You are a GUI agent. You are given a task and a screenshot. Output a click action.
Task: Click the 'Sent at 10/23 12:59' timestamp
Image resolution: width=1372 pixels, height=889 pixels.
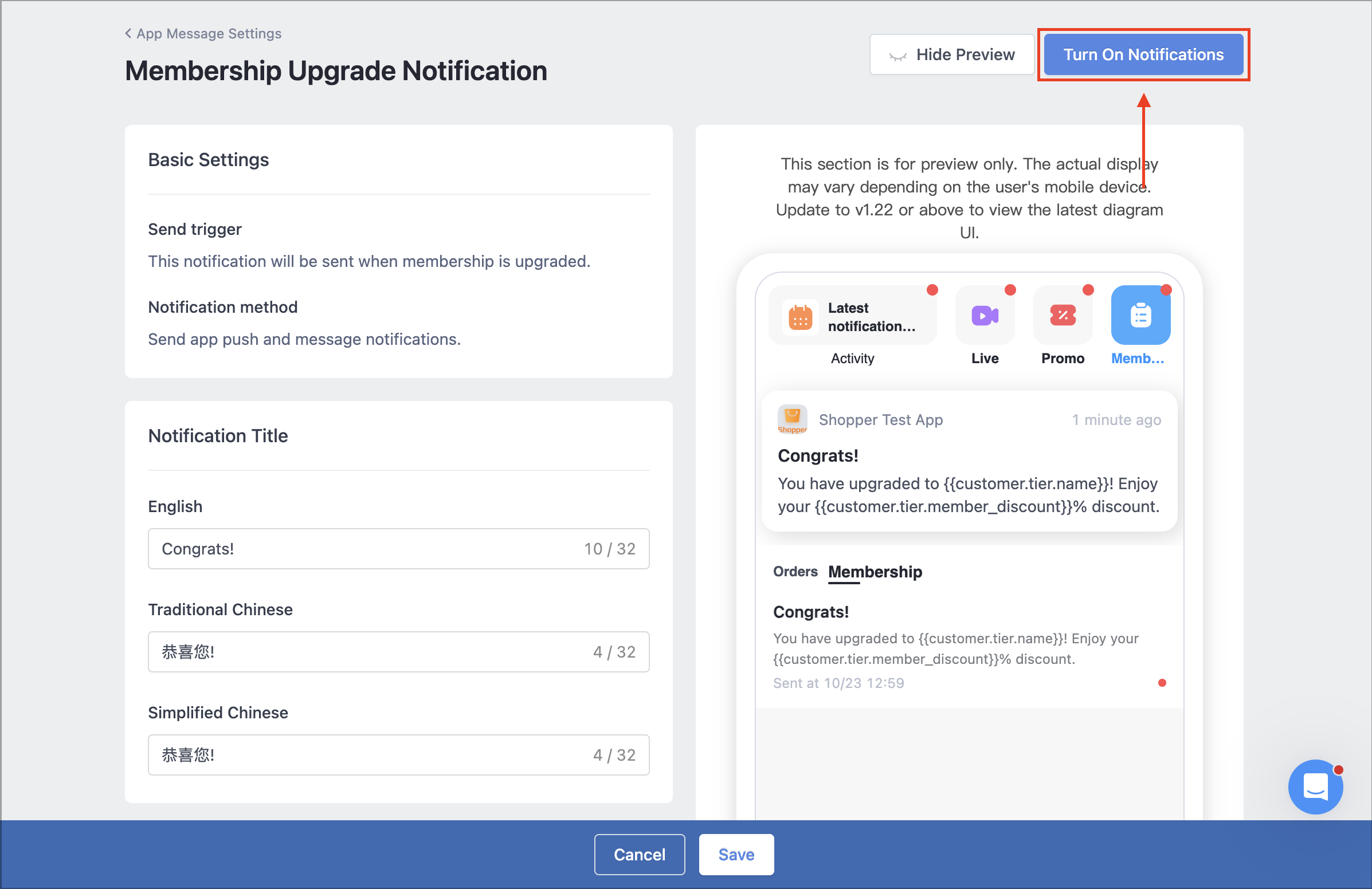pyautogui.click(x=839, y=683)
